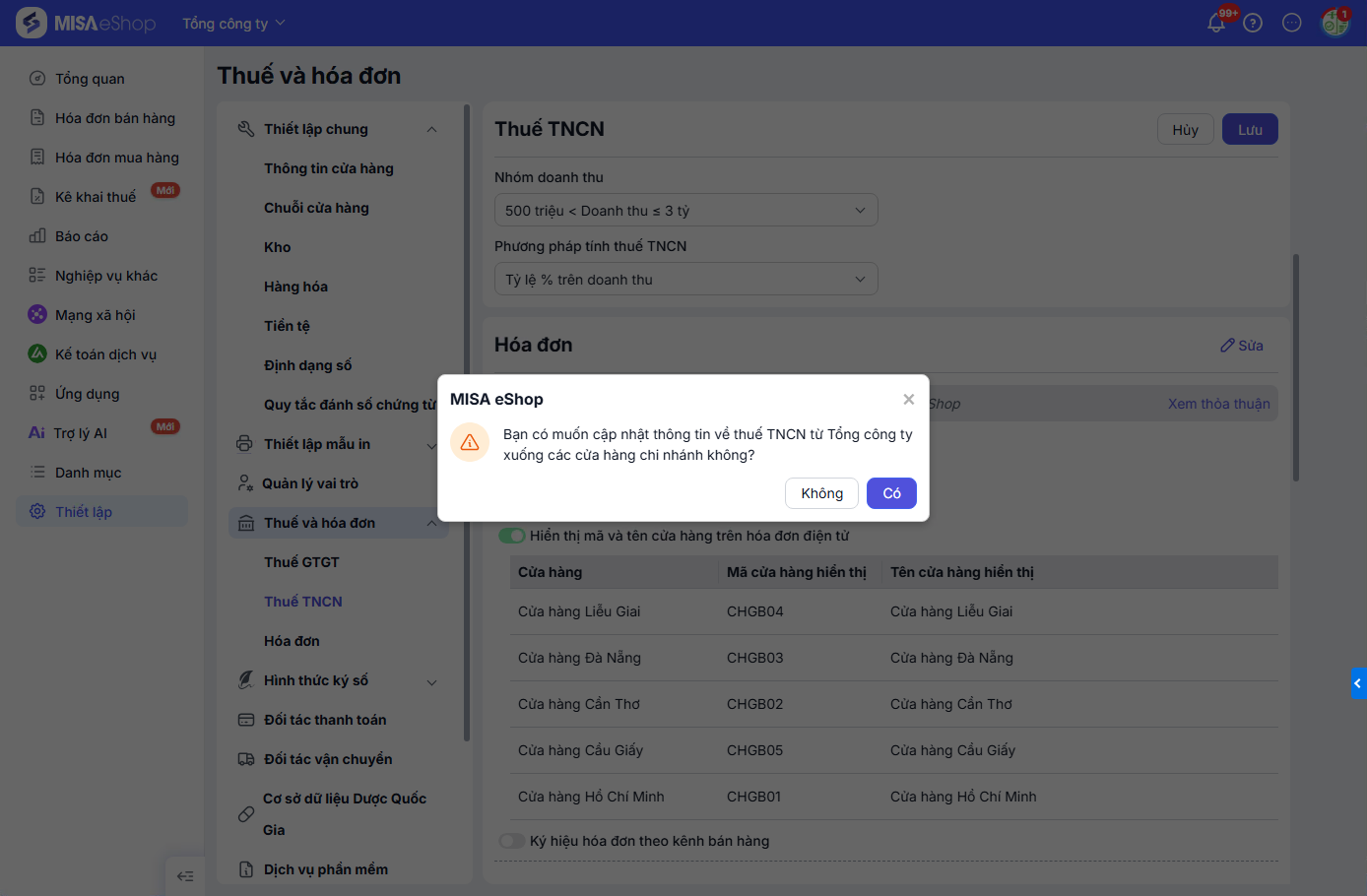Click the CHGB04 store code cell
This screenshot has width=1367, height=896.
[755, 611]
